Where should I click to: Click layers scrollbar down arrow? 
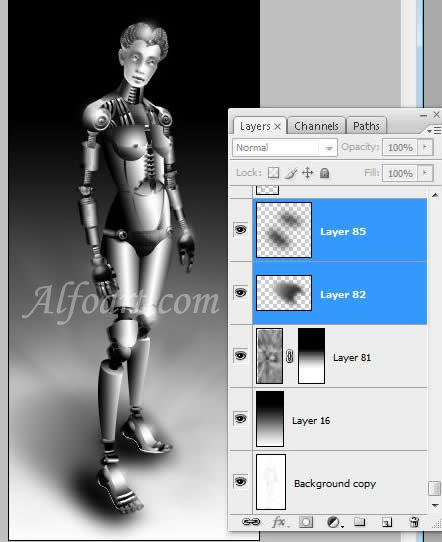click(435, 506)
